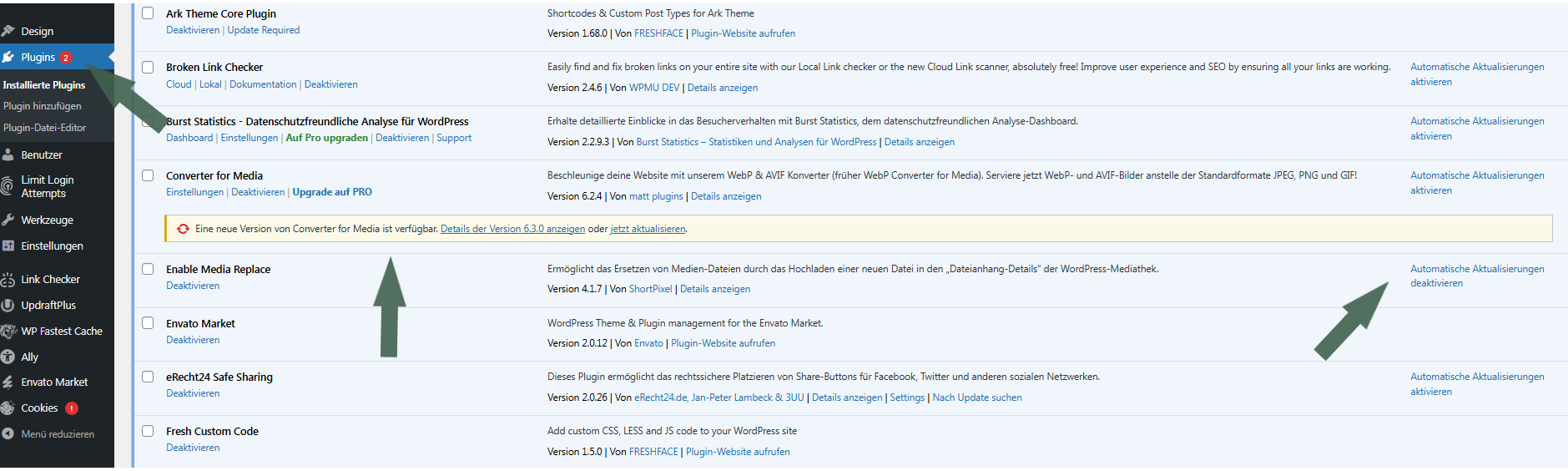Click Nach Update suchen for eRecht24

coord(977,398)
